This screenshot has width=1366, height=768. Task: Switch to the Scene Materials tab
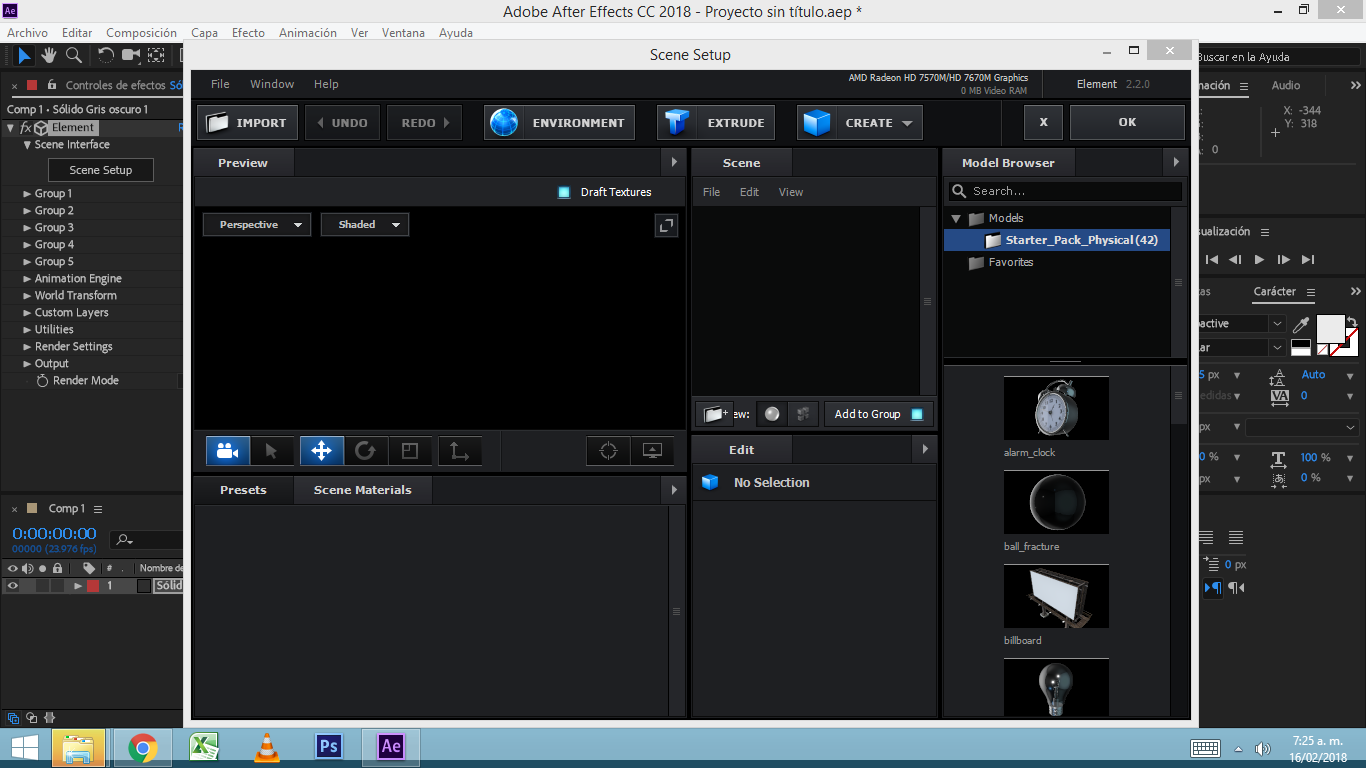tap(362, 490)
